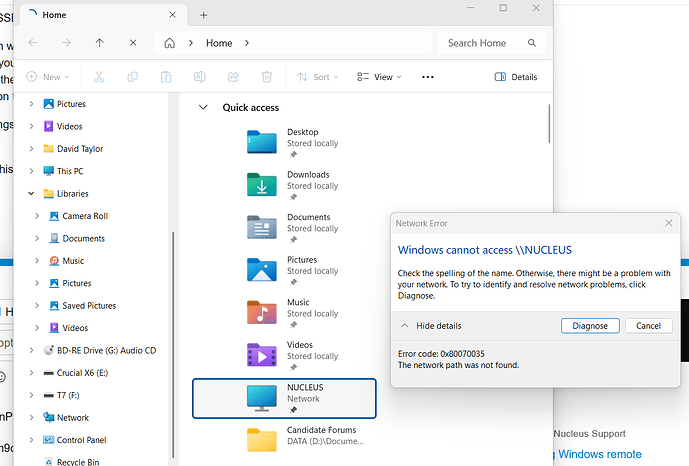Collapse the Hide details chevron

[405, 326]
